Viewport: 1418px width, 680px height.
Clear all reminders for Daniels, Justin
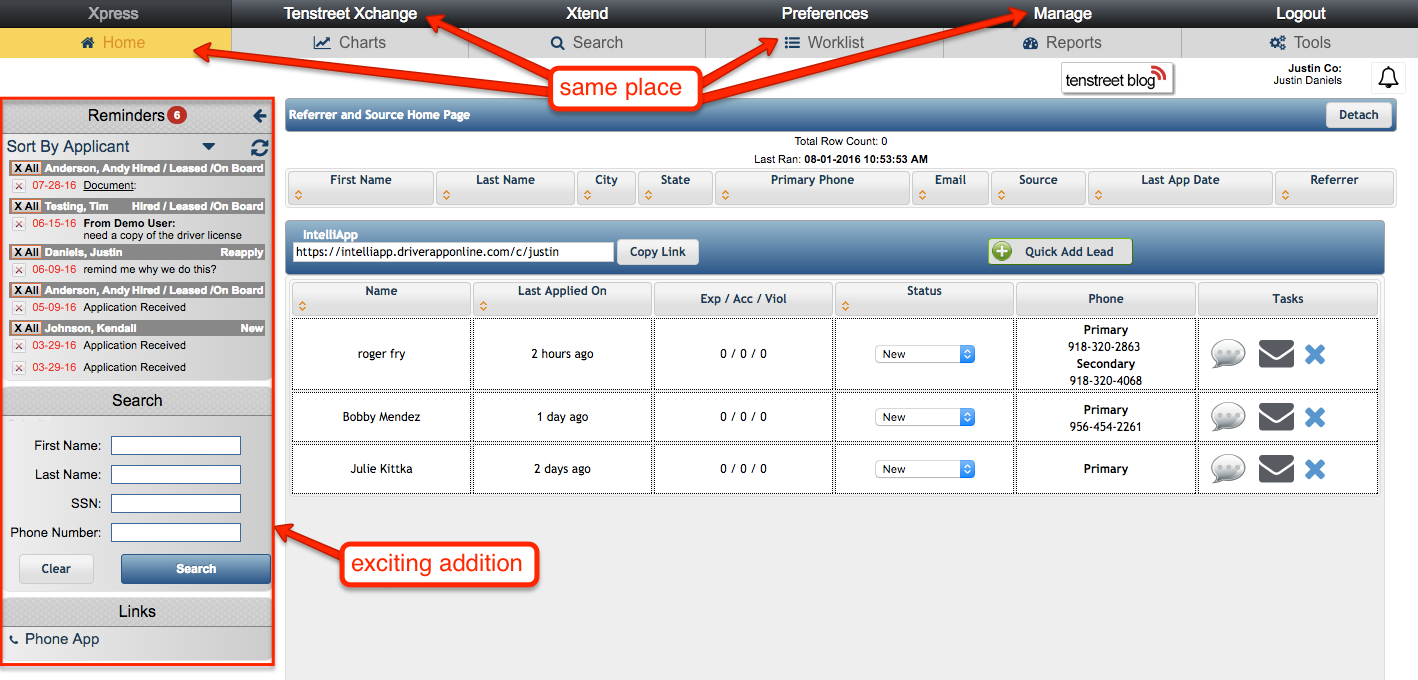point(26,252)
